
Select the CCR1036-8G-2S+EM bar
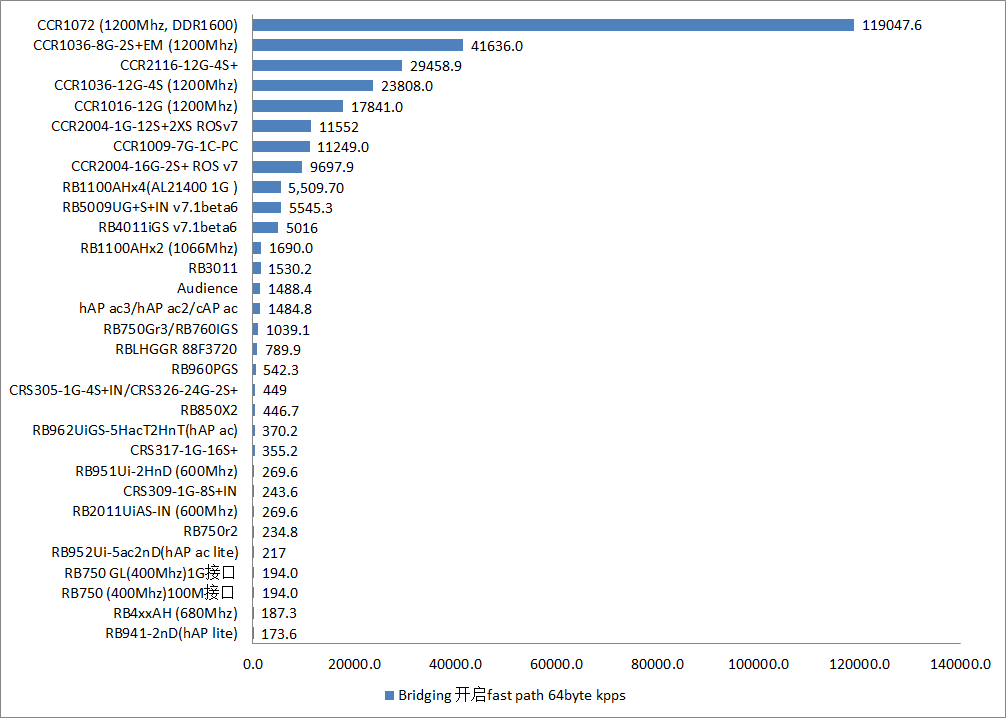click(x=358, y=45)
